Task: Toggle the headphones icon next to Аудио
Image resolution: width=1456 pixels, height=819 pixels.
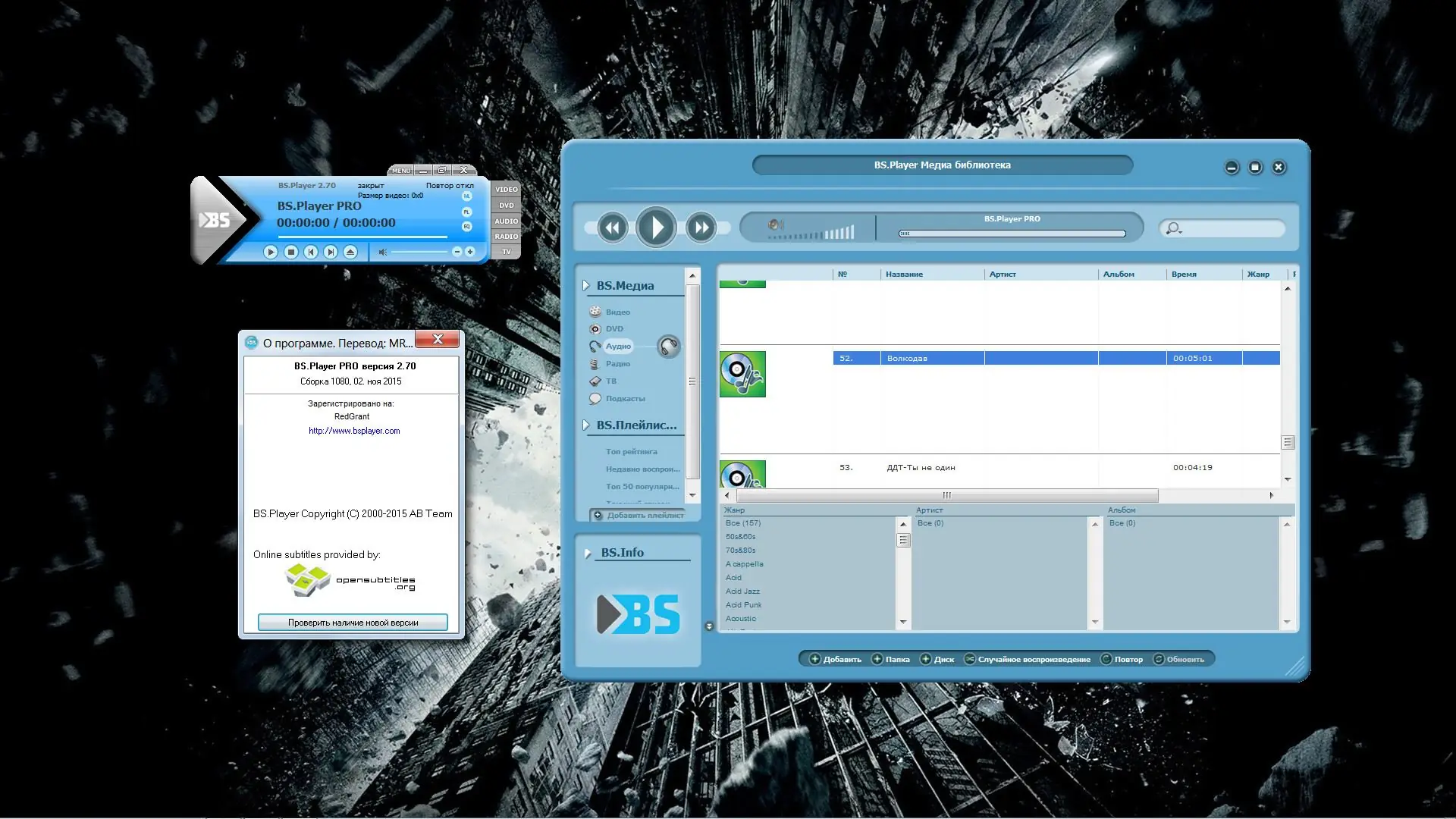Action: point(668,347)
